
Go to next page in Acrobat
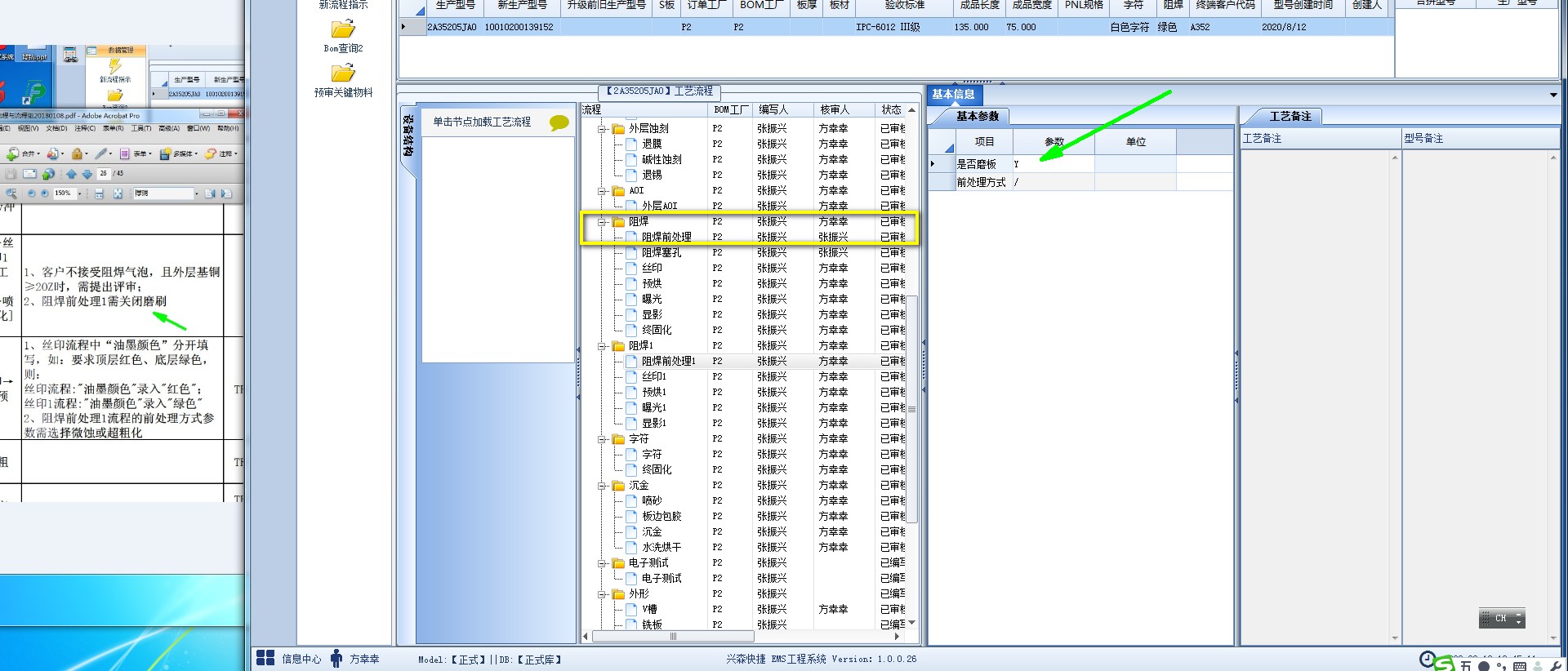click(x=87, y=174)
